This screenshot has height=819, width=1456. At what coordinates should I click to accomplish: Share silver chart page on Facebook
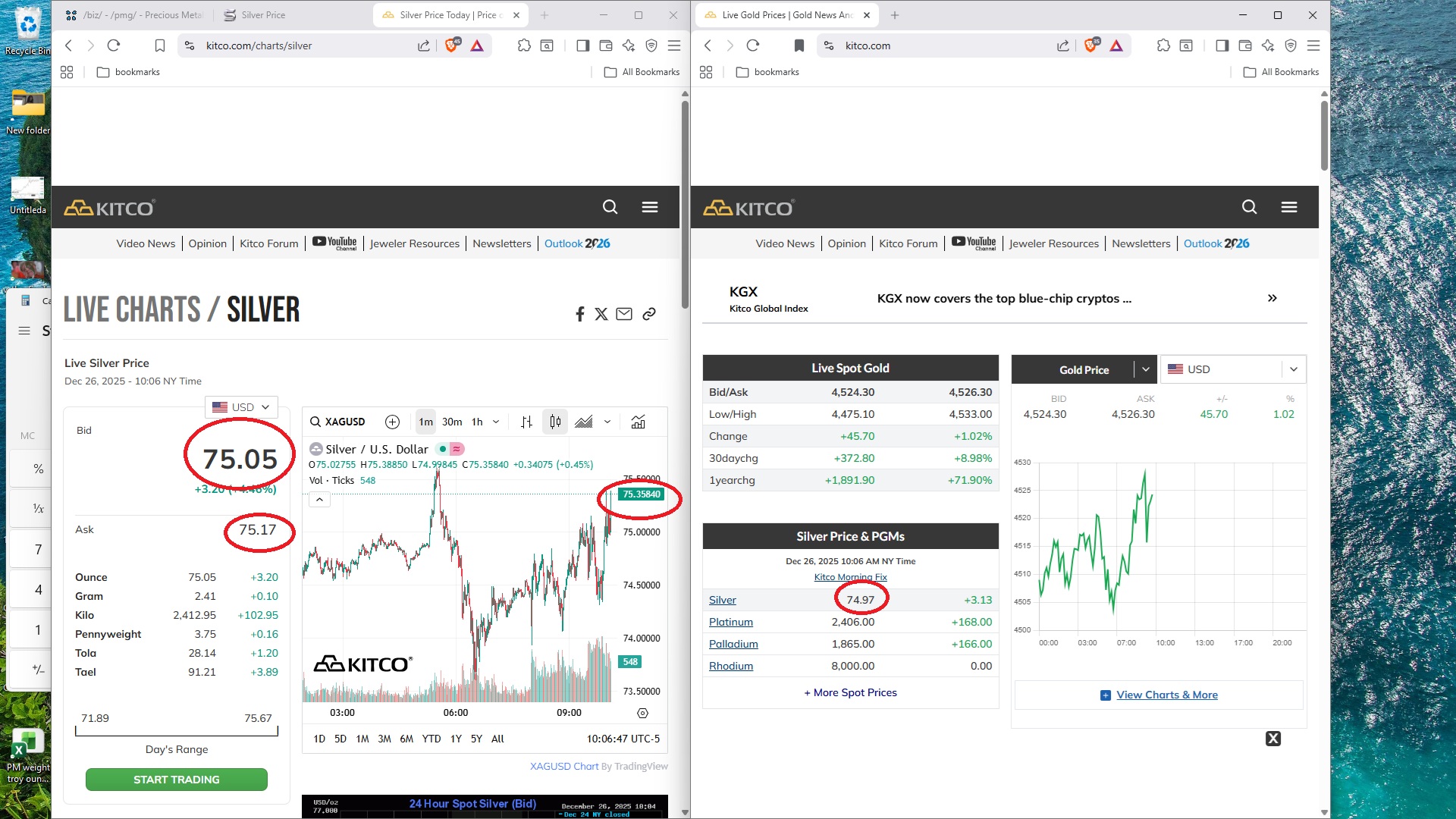[x=580, y=314]
